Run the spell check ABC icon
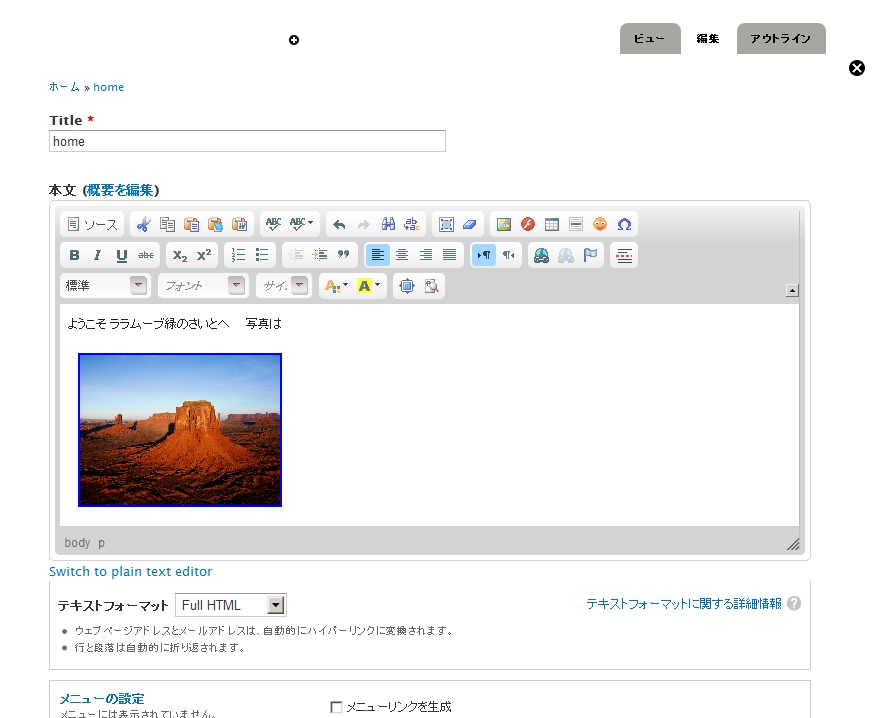 [274, 224]
